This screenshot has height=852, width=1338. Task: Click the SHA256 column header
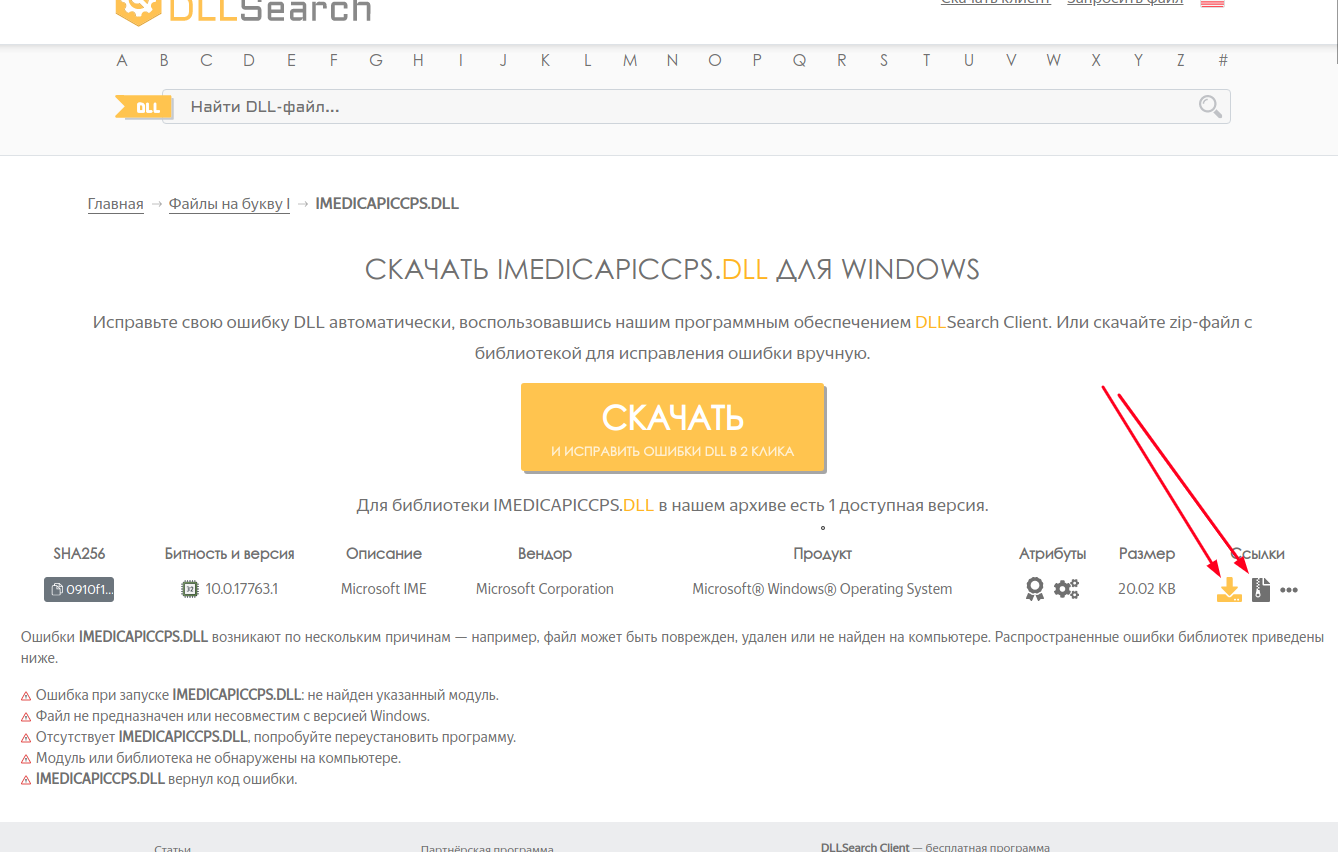[79, 553]
